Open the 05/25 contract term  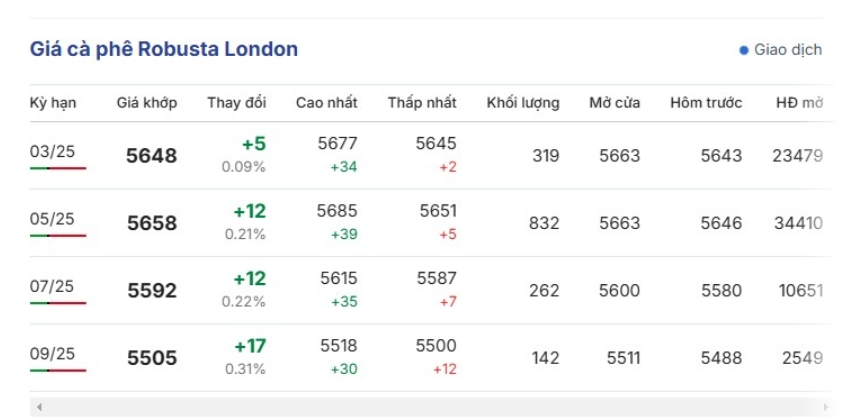click(52, 219)
